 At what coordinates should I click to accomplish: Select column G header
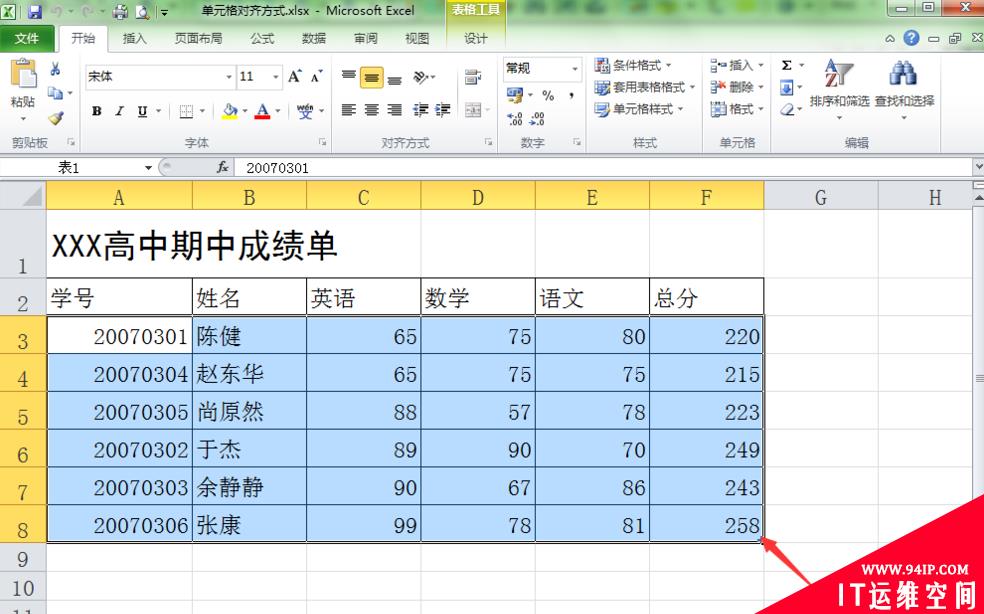click(x=821, y=197)
